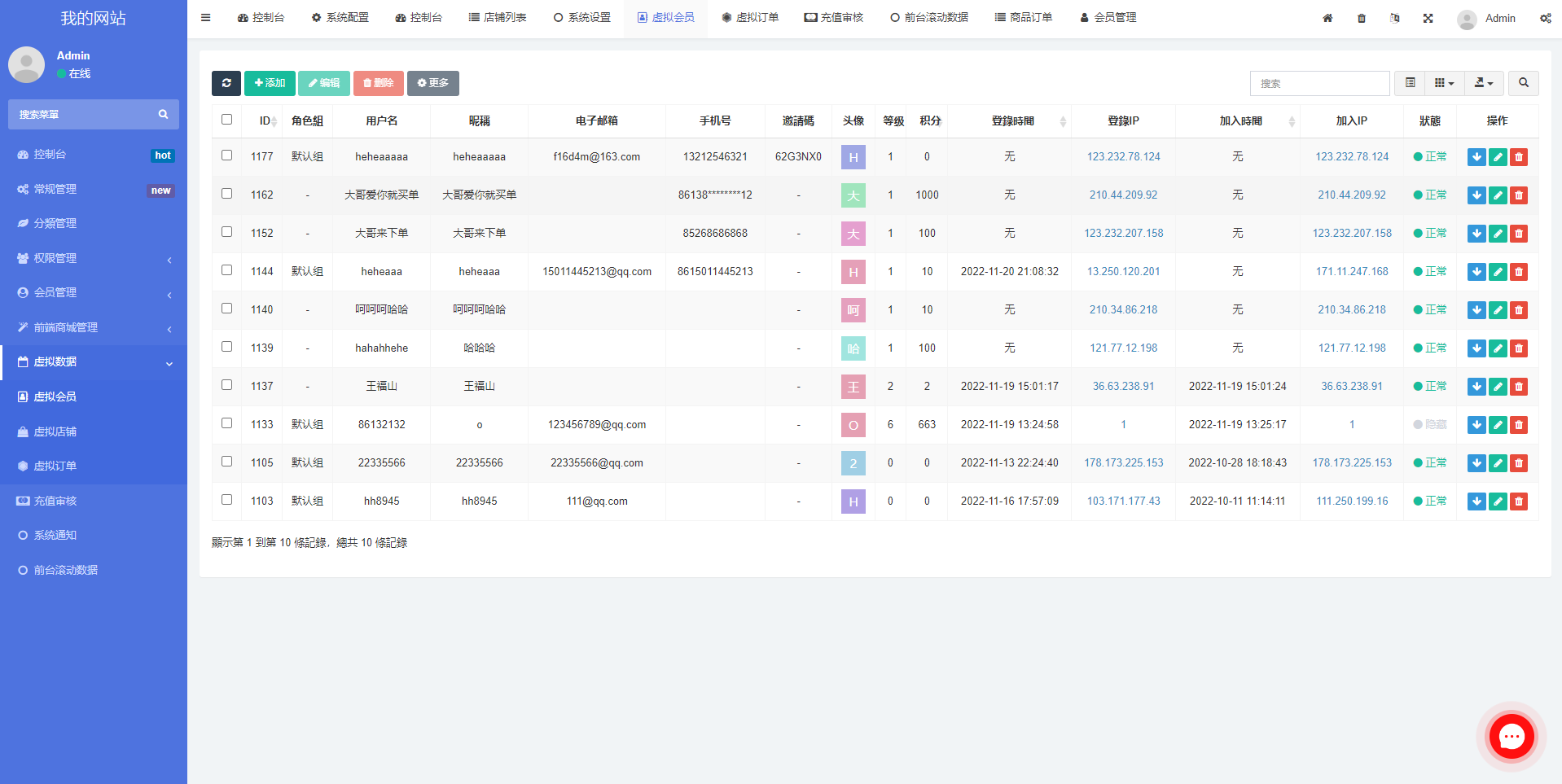Click the red chat bubble icon
This screenshot has width=1562, height=784.
click(1512, 737)
